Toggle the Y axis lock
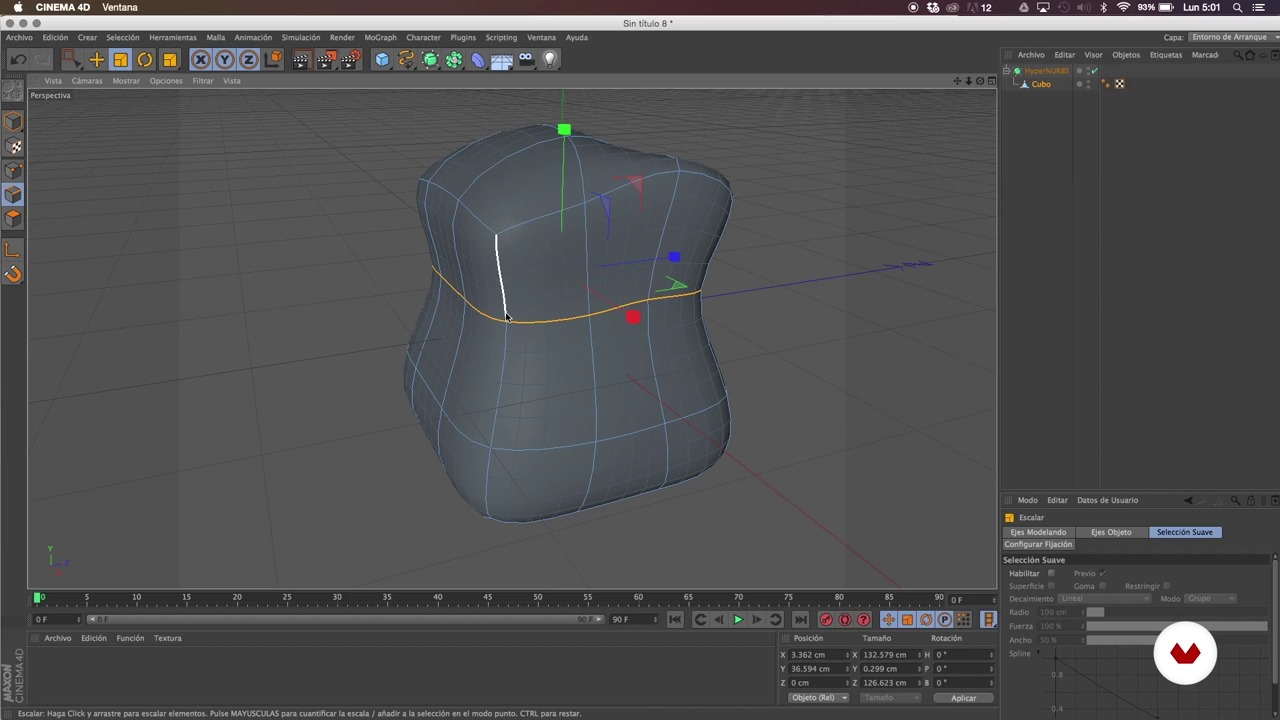 tap(225, 60)
